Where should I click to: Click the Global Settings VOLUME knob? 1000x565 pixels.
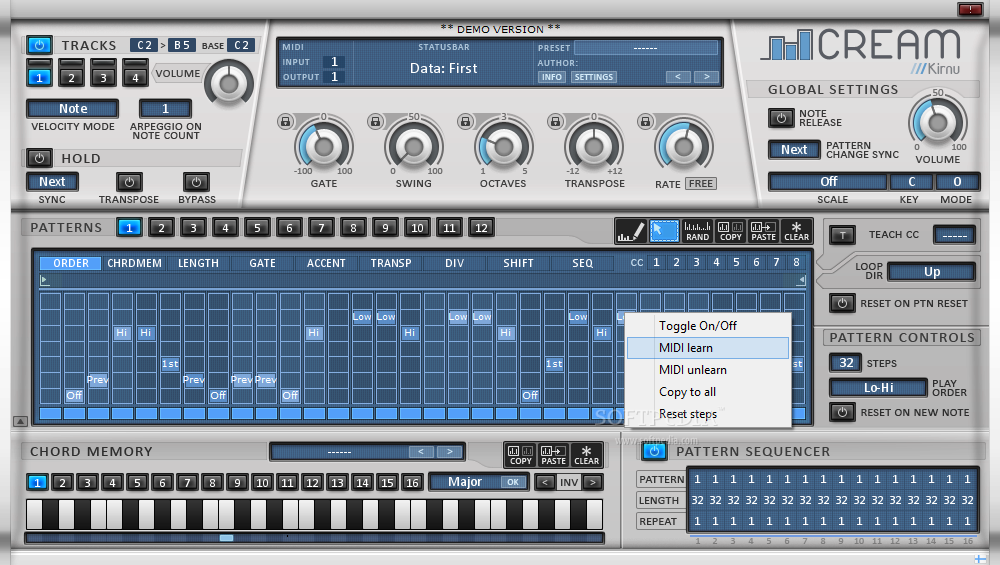[x=938, y=122]
